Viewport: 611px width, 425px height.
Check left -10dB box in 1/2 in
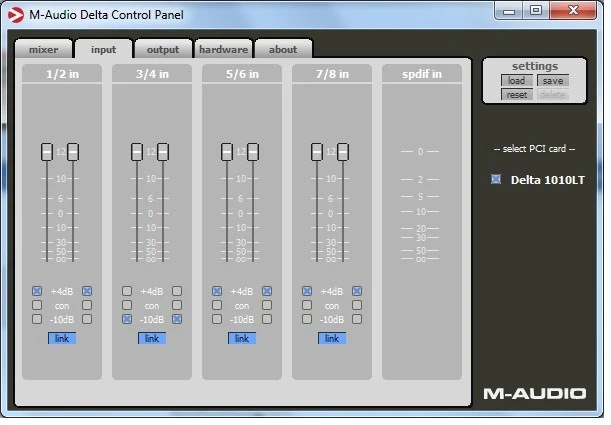(37, 319)
